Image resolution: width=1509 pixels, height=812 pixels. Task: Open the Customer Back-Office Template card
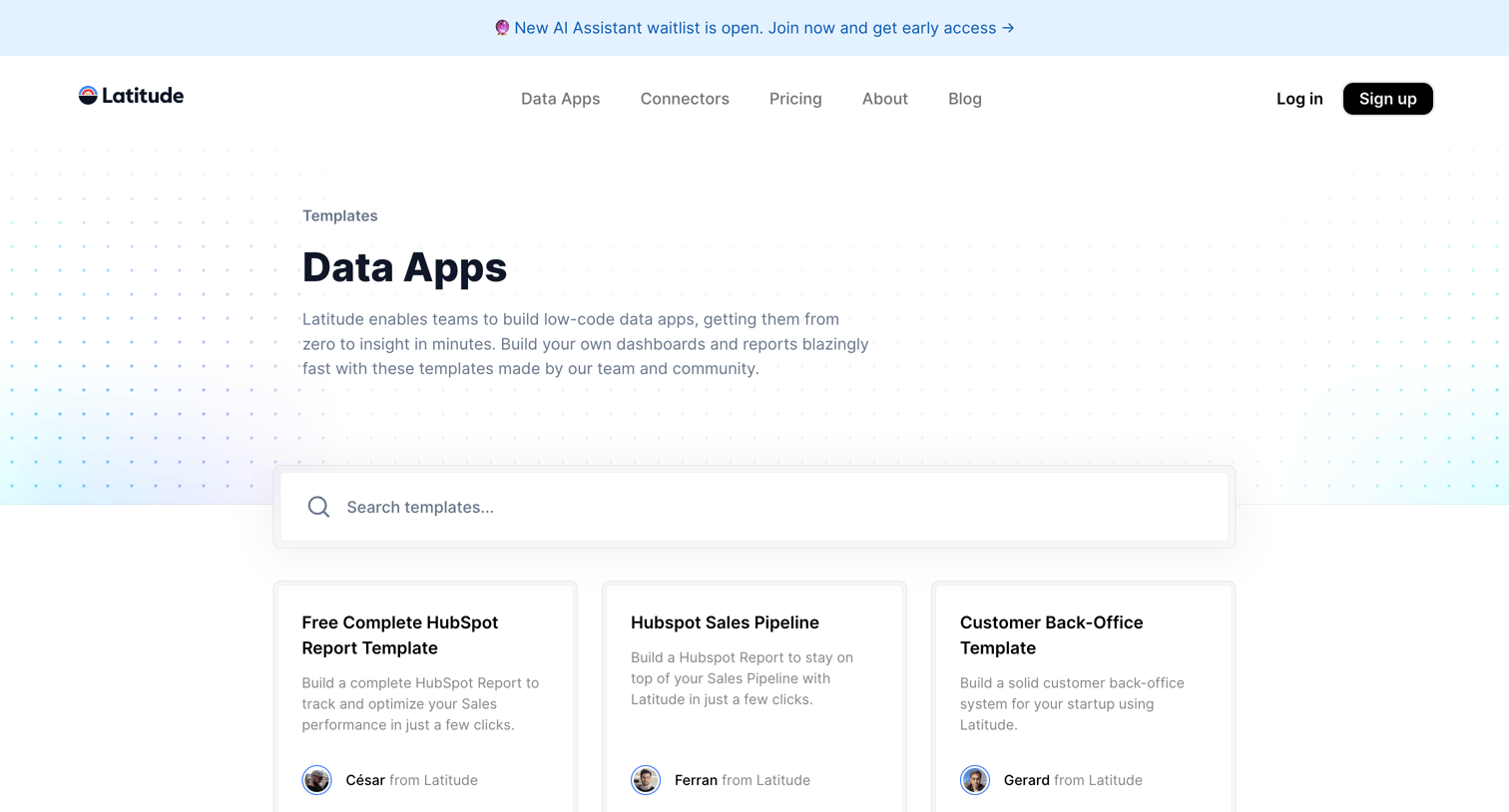[x=1083, y=698]
